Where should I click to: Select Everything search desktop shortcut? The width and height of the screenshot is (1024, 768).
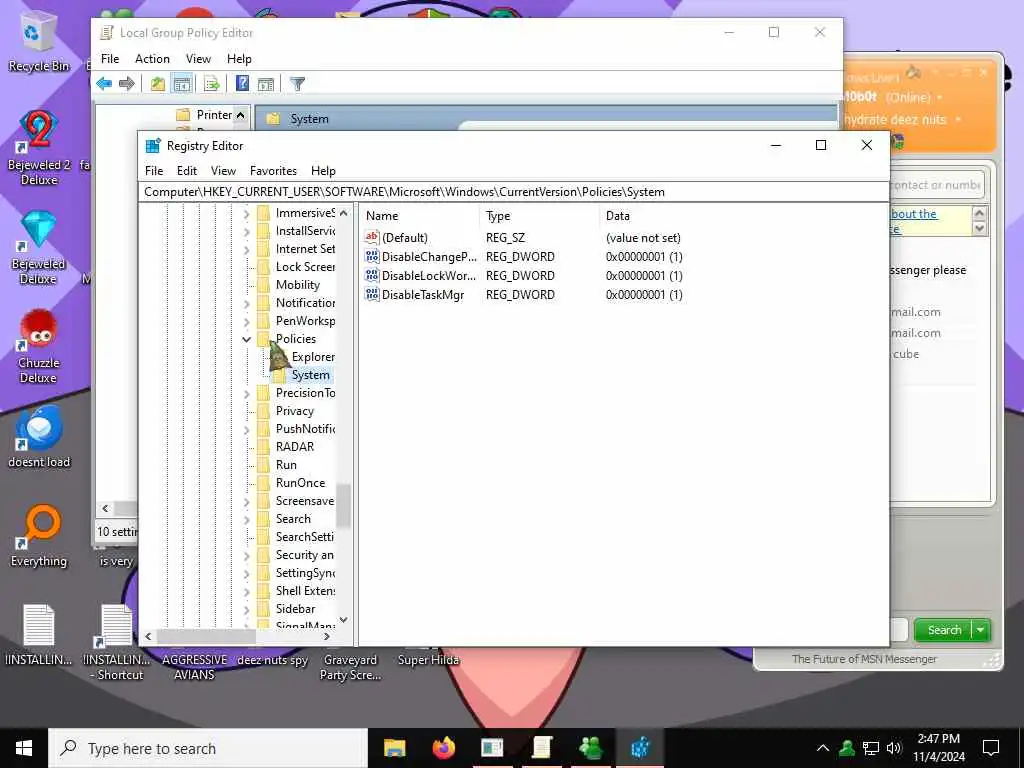pyautogui.click(x=39, y=536)
